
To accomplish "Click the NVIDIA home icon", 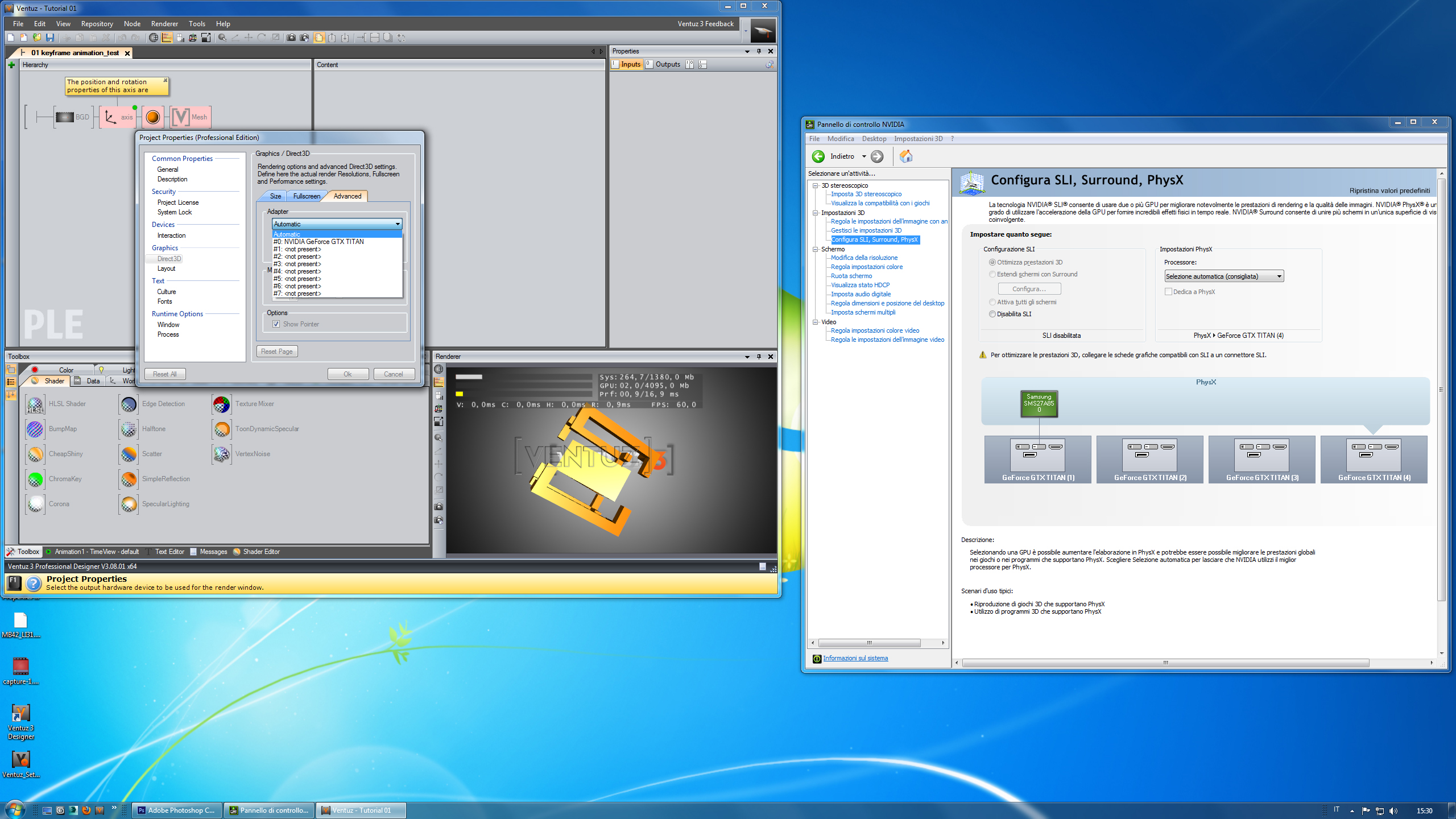I will pyautogui.click(x=906, y=156).
